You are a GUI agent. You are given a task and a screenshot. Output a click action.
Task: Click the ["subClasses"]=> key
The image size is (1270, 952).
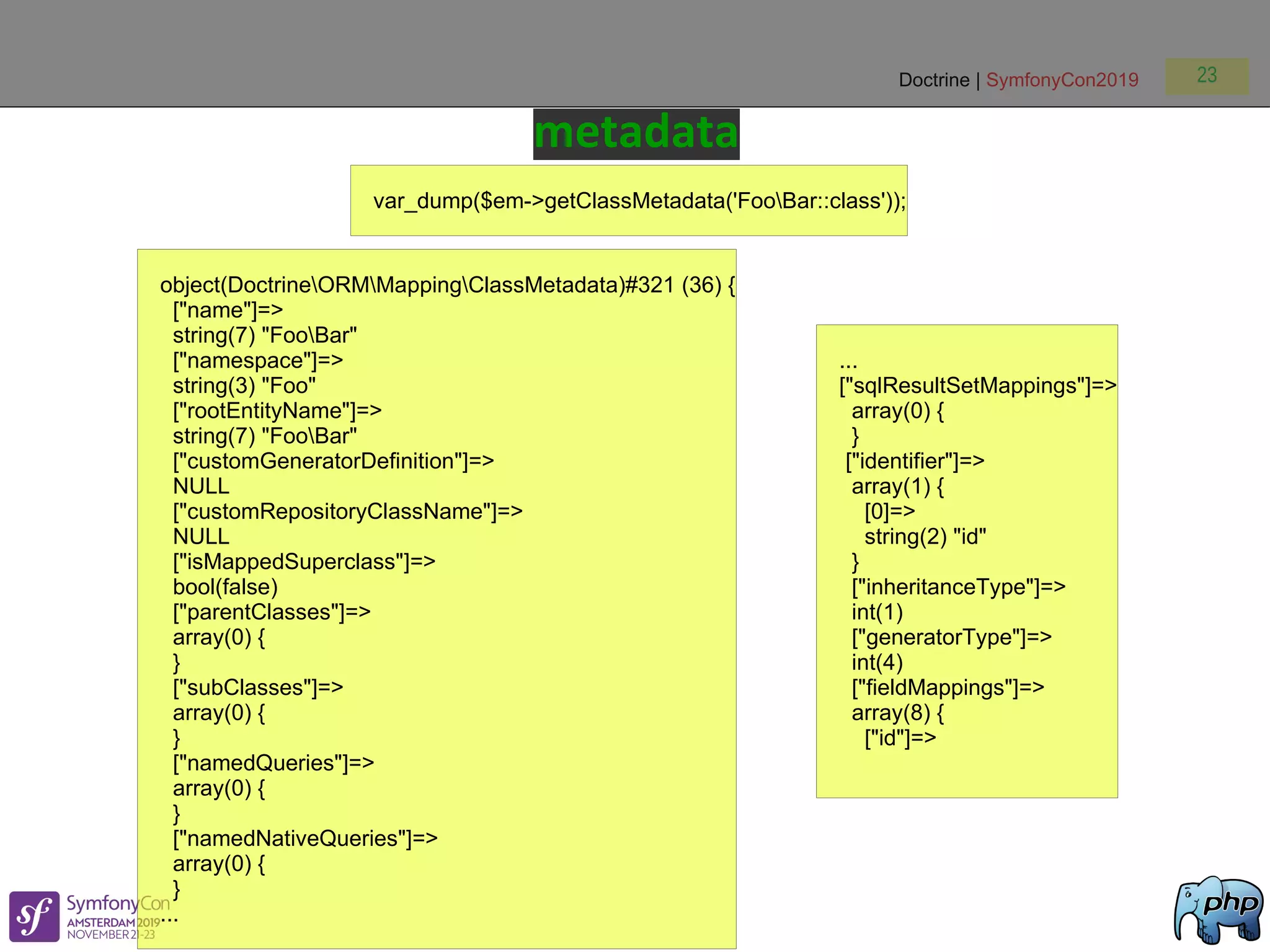tap(258, 687)
